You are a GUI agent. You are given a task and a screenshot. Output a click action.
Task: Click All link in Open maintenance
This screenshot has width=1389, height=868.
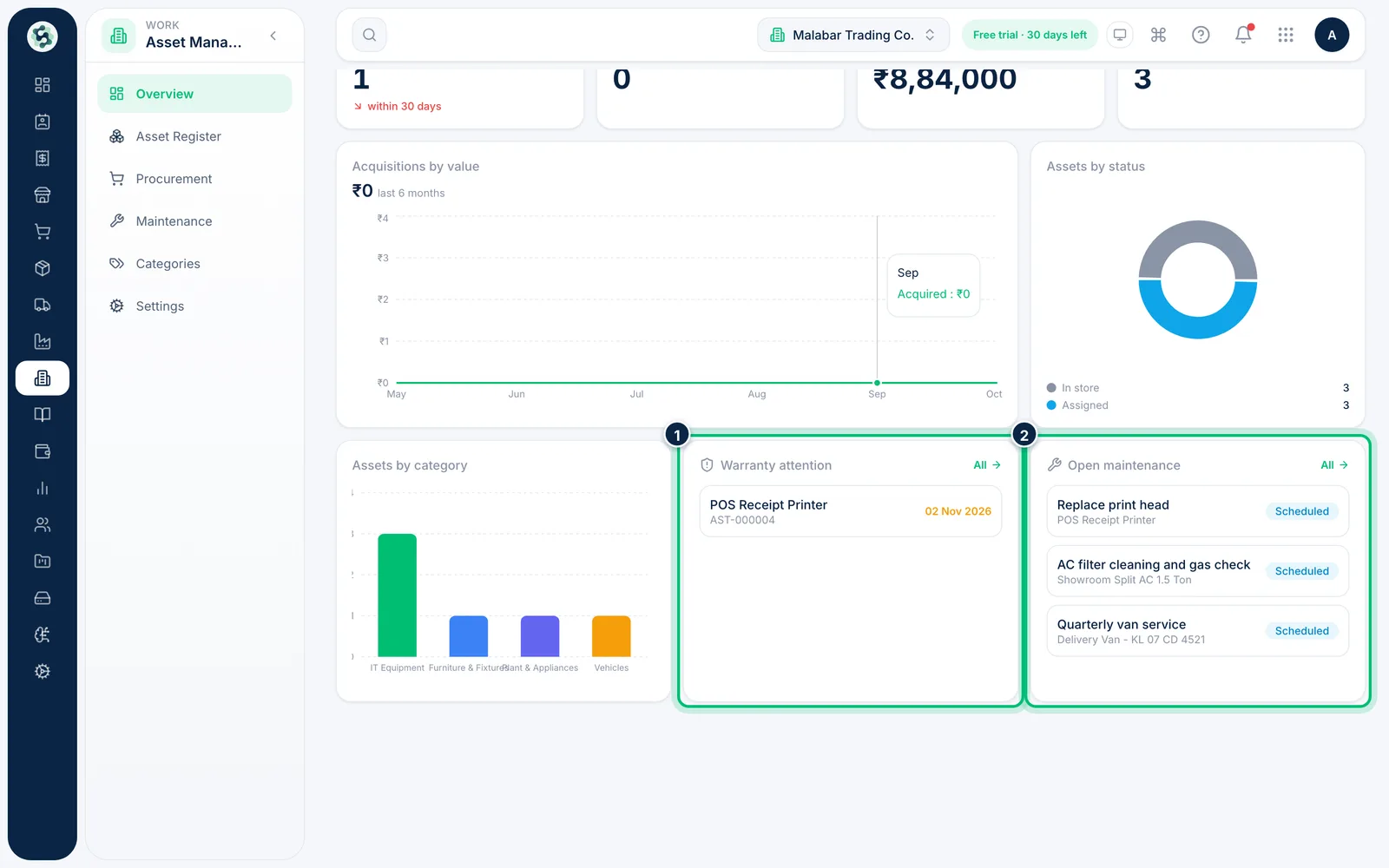point(1334,465)
